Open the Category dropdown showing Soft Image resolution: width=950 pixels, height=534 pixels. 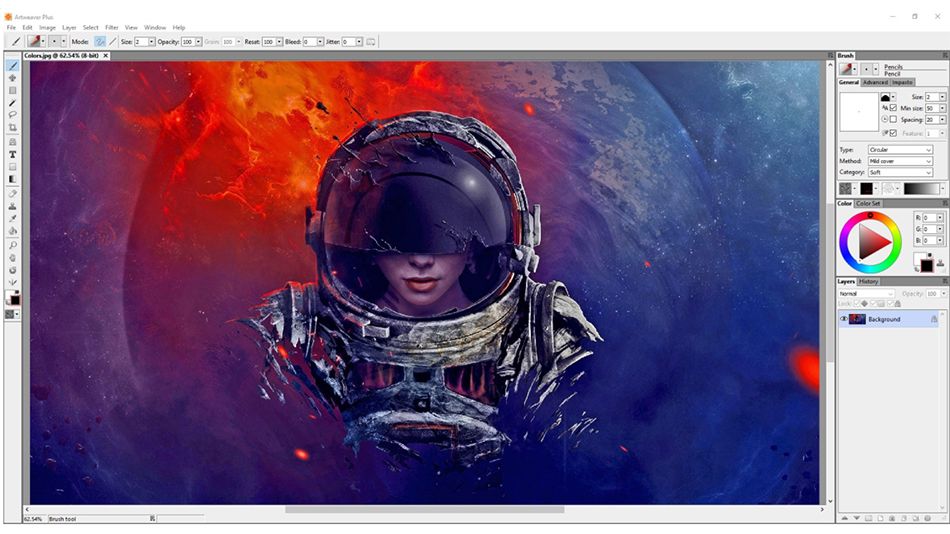(900, 173)
